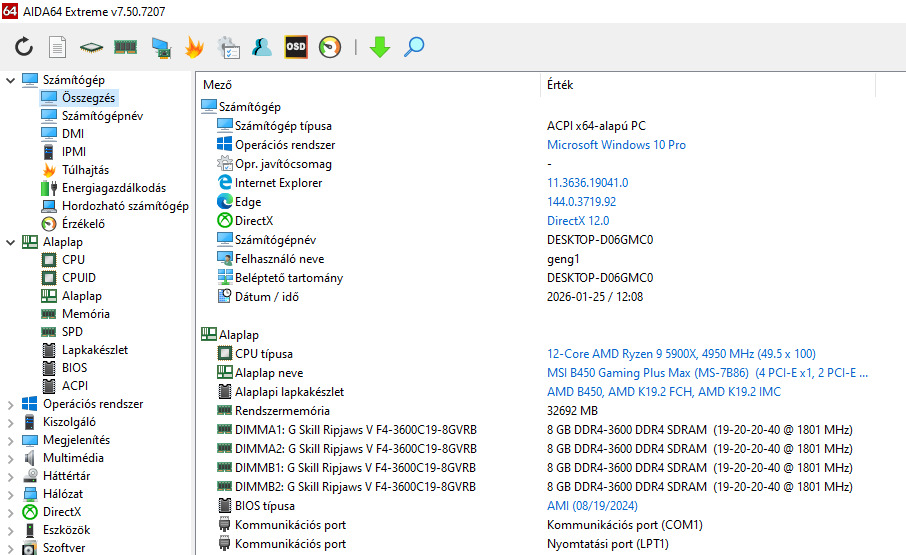This screenshot has width=906, height=555.
Task: Collapse the Számítógép tree node
Action: [x=10, y=80]
